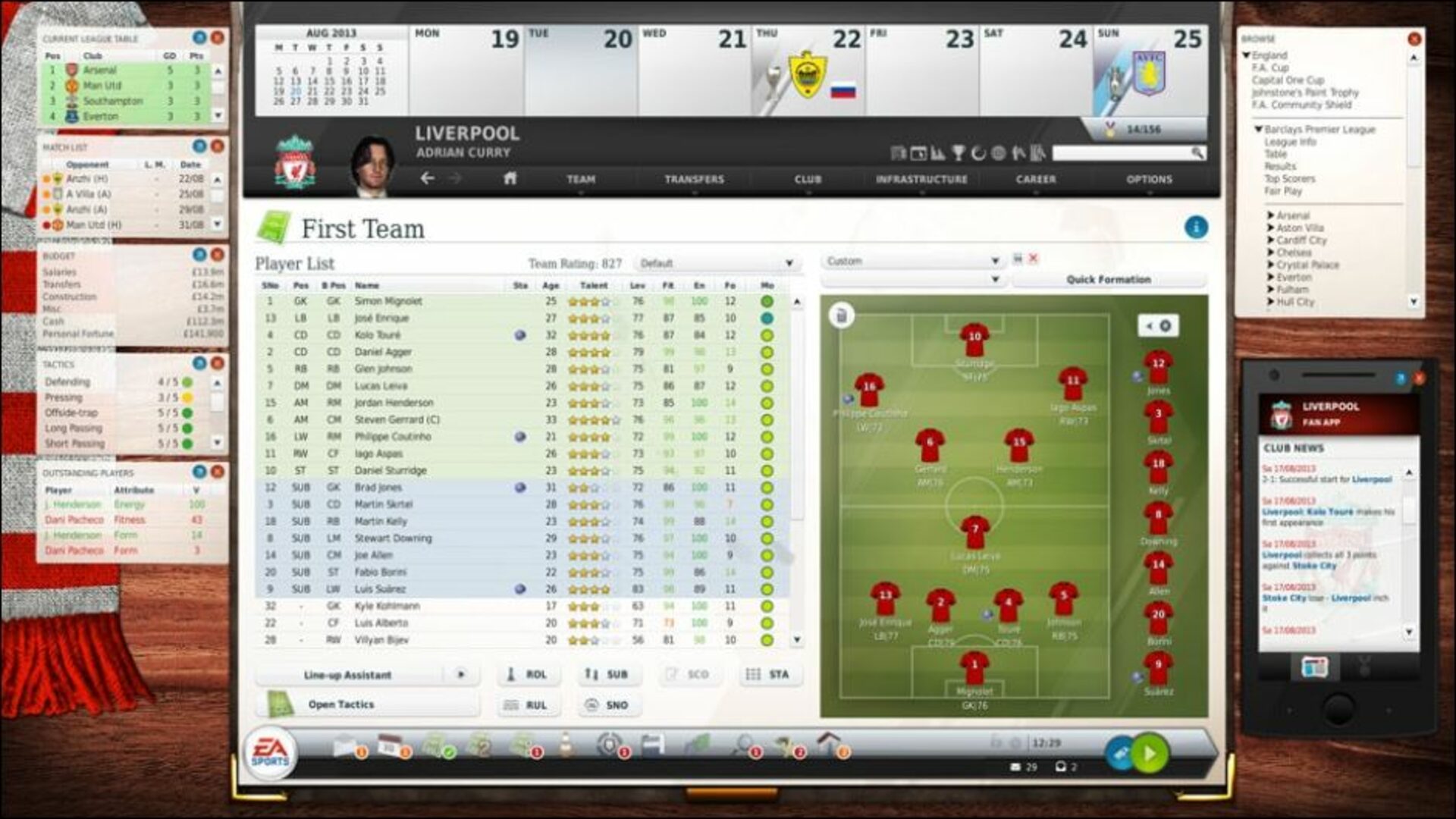Enable the ROL role assignment button
Image resolution: width=1456 pixels, height=819 pixels.
click(523, 673)
